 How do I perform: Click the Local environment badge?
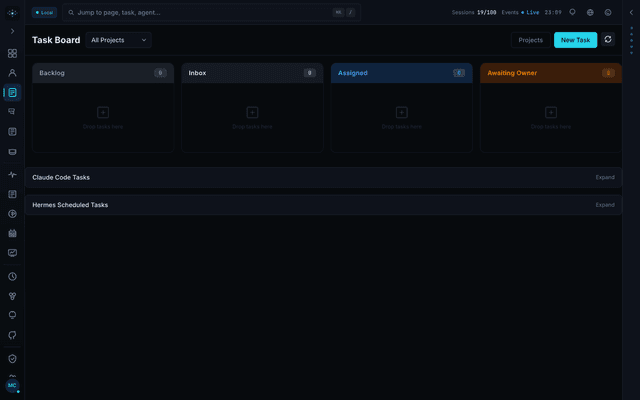point(44,13)
